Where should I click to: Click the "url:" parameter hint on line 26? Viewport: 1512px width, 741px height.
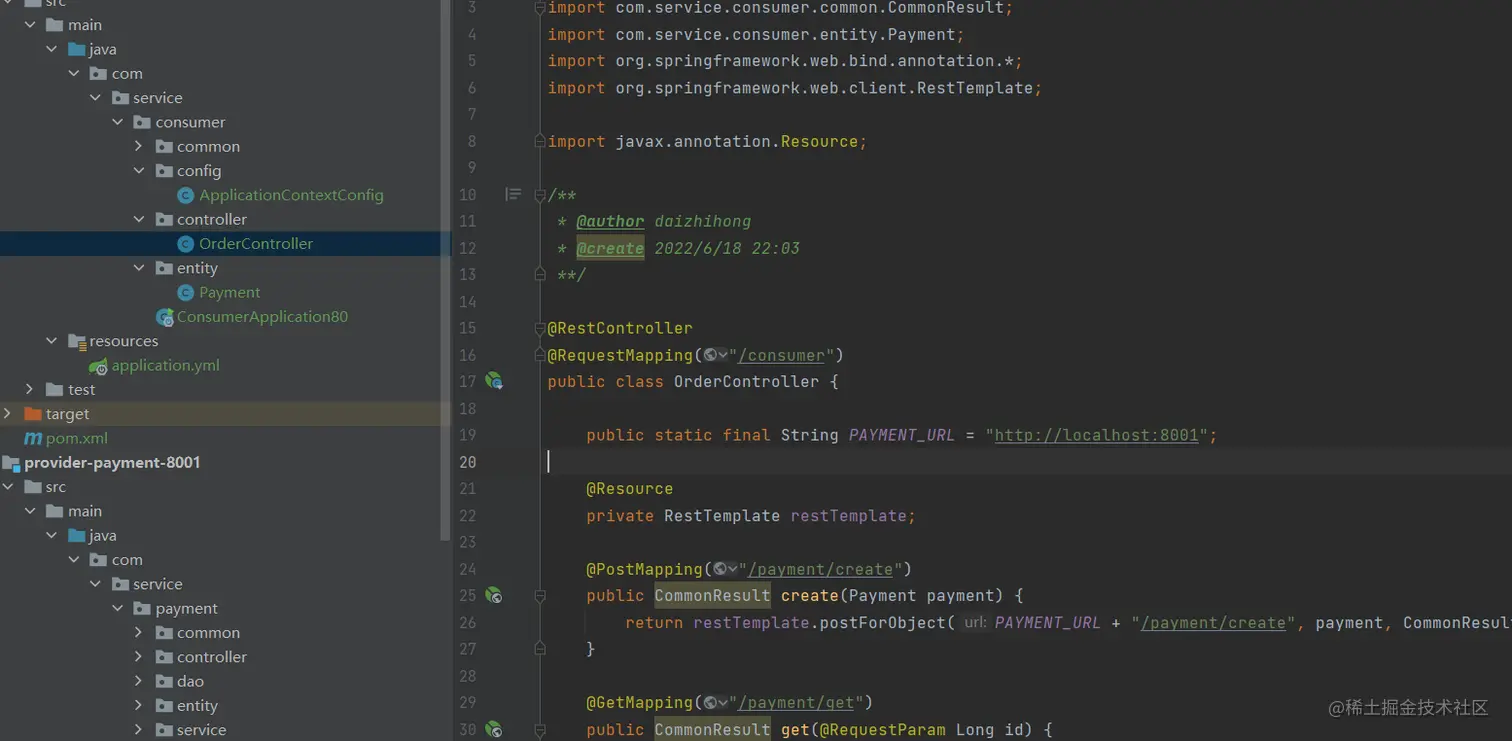click(975, 622)
